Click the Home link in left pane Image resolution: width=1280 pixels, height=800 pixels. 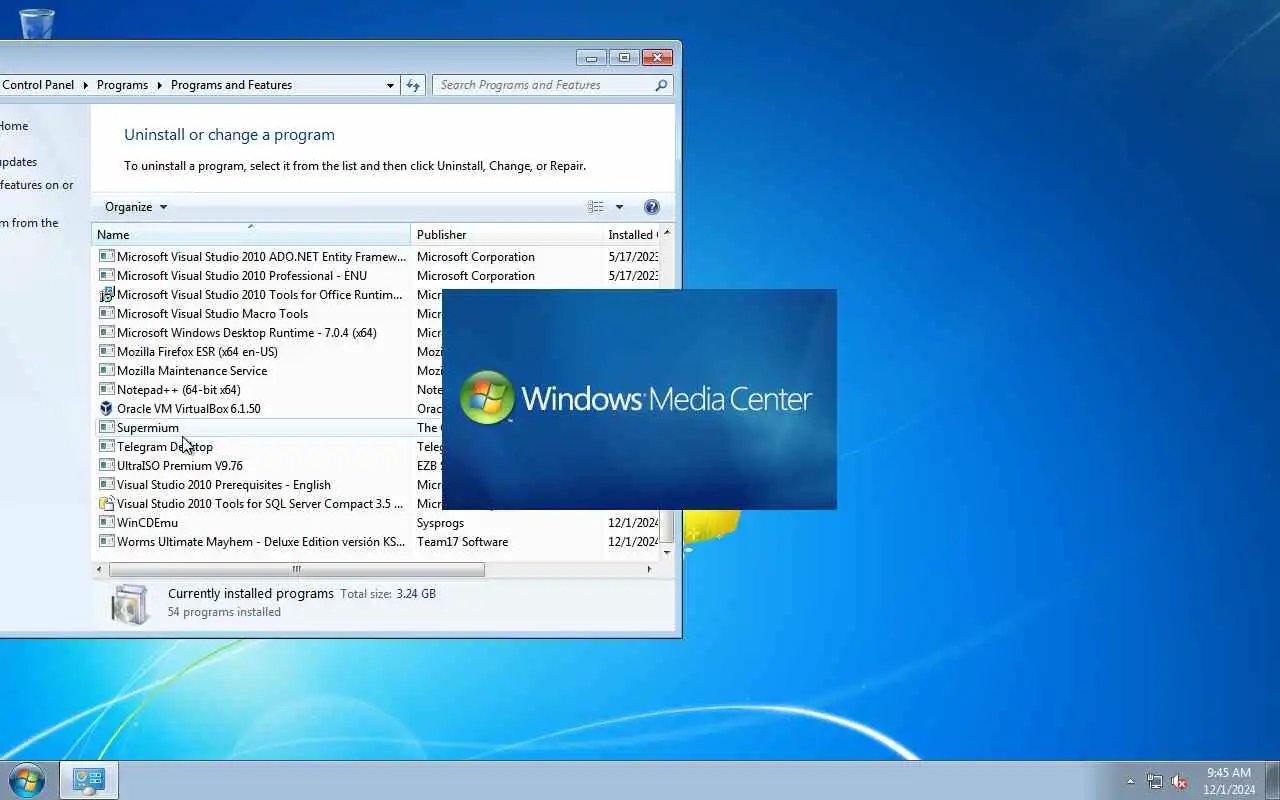pyautogui.click(x=14, y=126)
